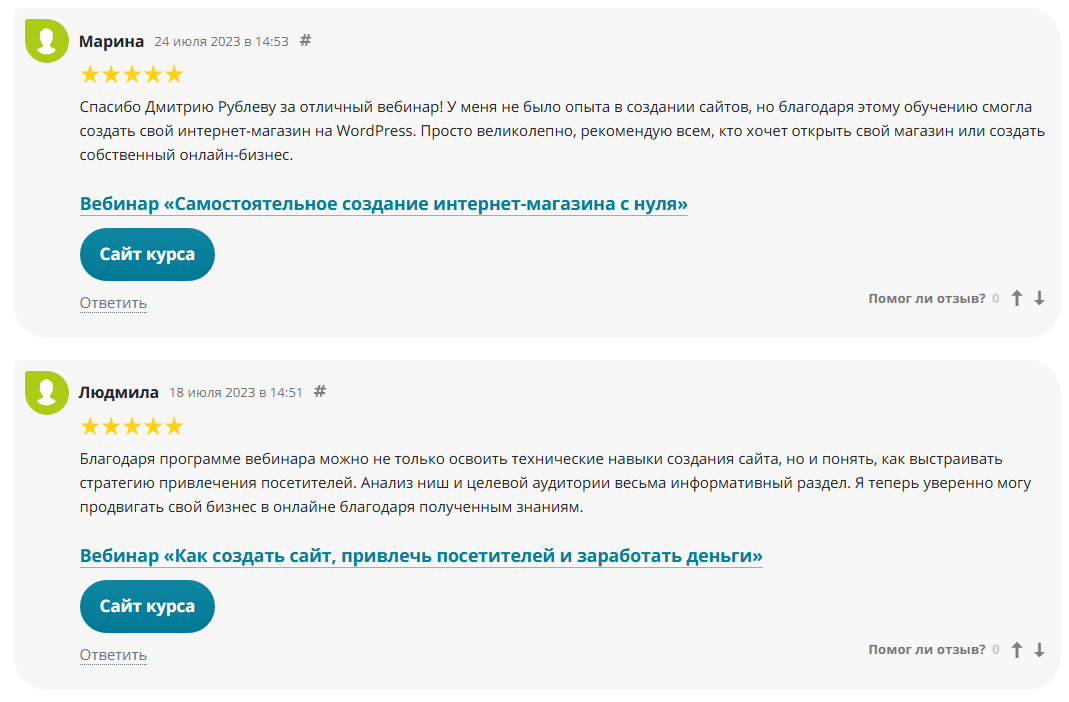Upvote Marina's review with the up arrow
The width and height of the screenshot is (1069, 702).
click(x=1017, y=297)
